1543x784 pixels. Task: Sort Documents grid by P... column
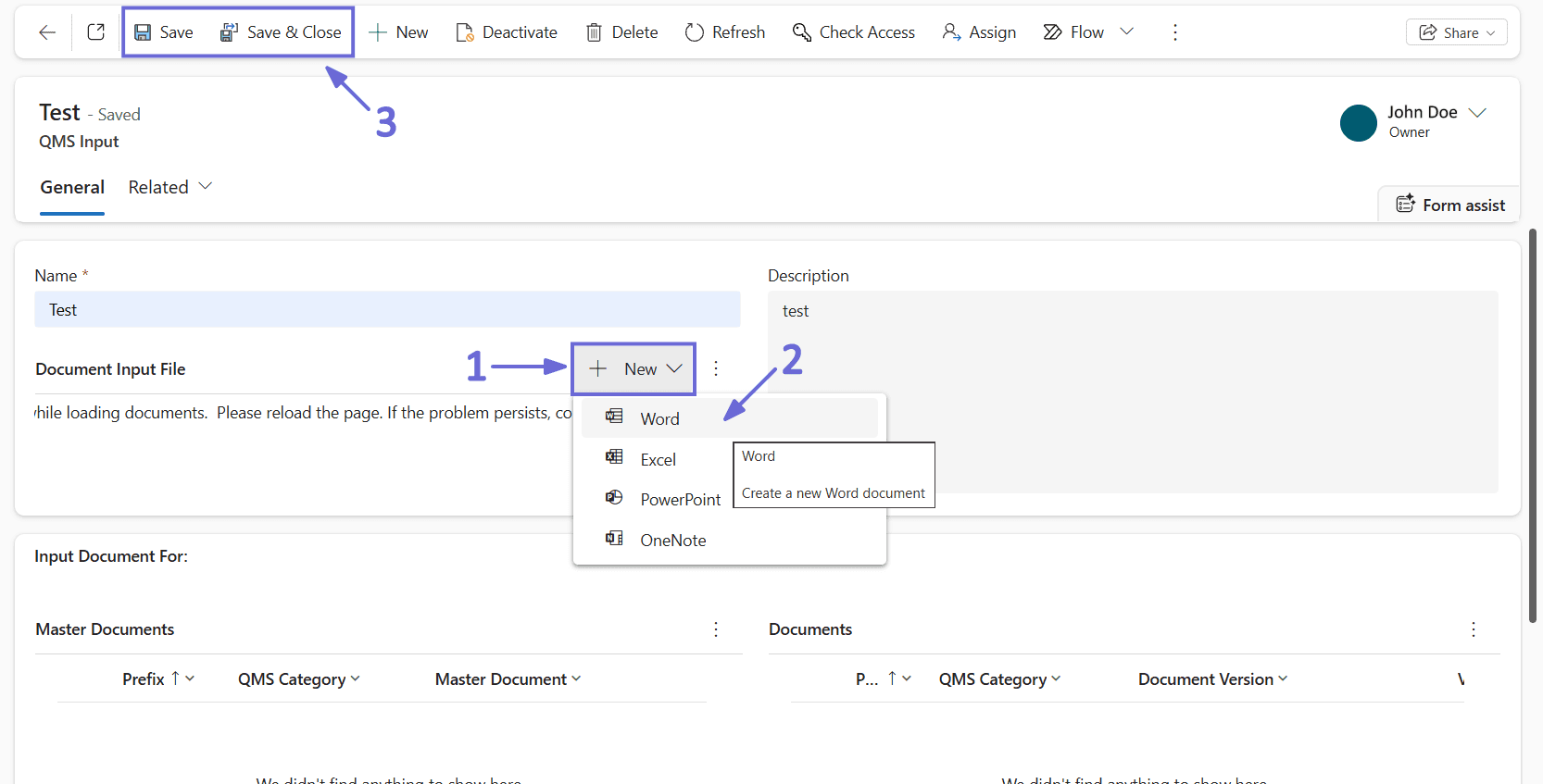(884, 678)
